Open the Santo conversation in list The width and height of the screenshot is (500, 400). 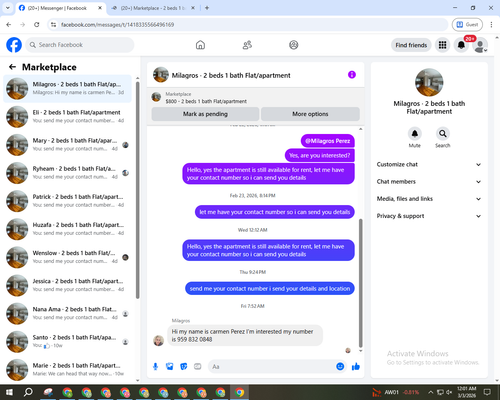coord(67,342)
